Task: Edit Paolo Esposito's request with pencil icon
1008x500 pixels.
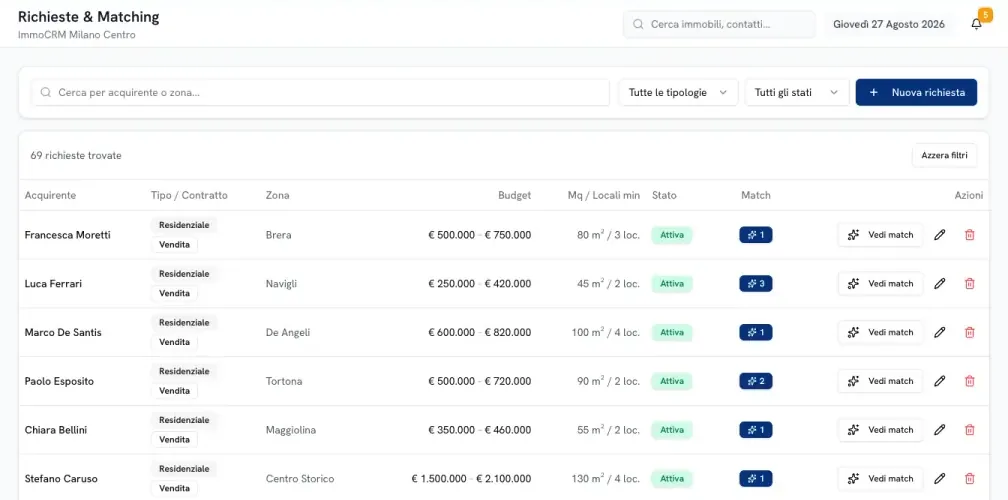Action: click(x=939, y=381)
